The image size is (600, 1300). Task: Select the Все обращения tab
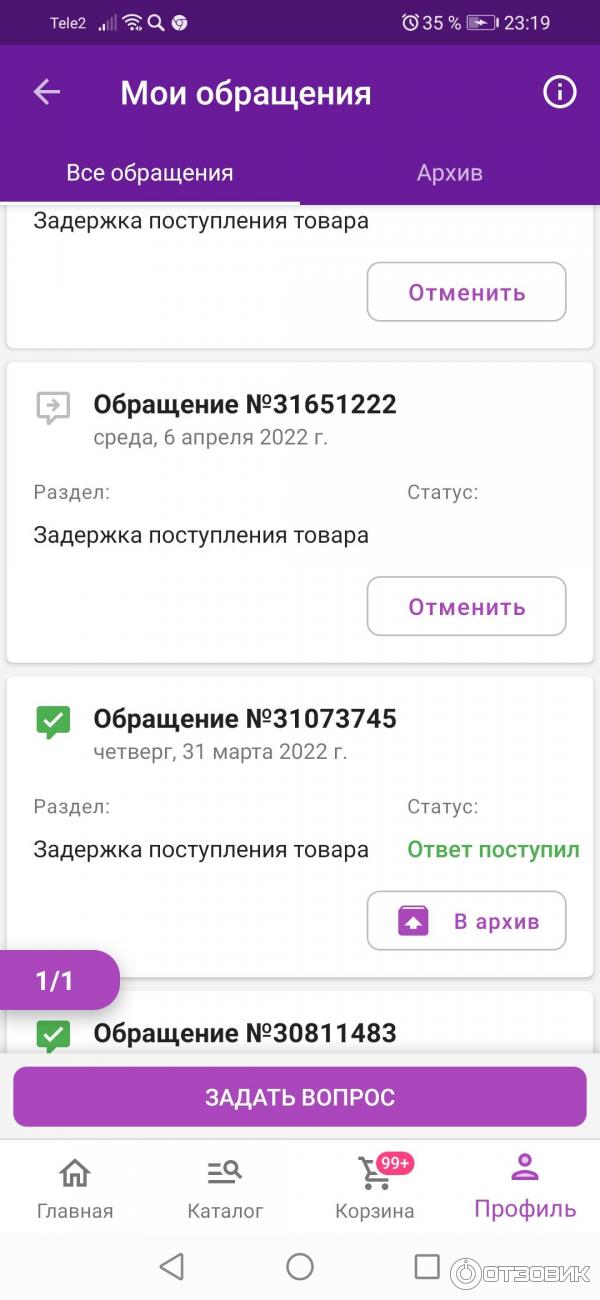(x=150, y=173)
